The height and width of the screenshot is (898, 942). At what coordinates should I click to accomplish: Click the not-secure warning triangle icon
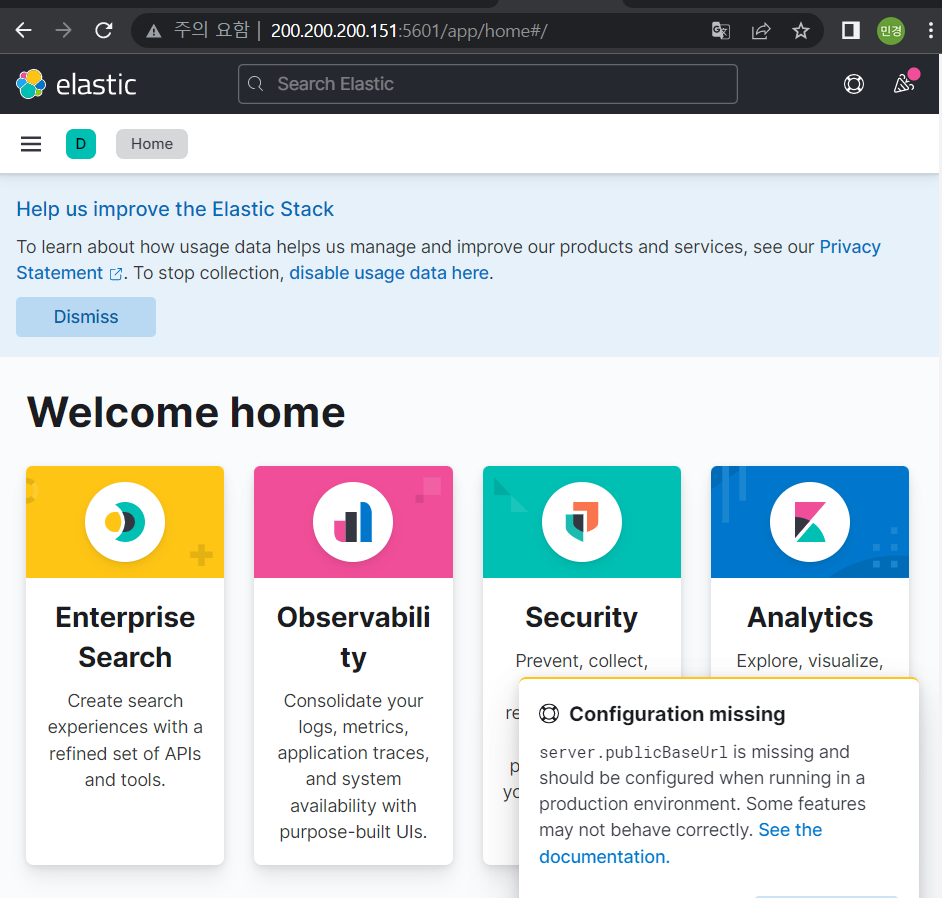154,31
